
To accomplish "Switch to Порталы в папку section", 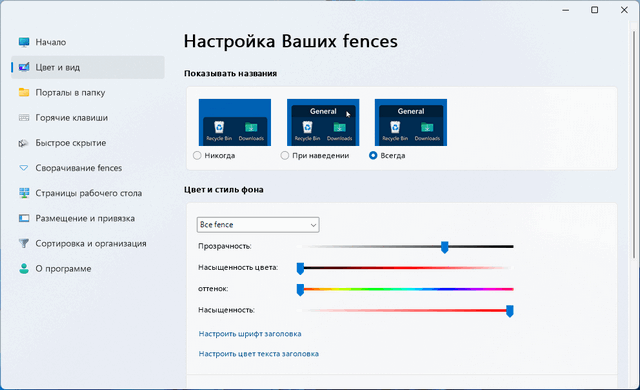I will [88, 93].
